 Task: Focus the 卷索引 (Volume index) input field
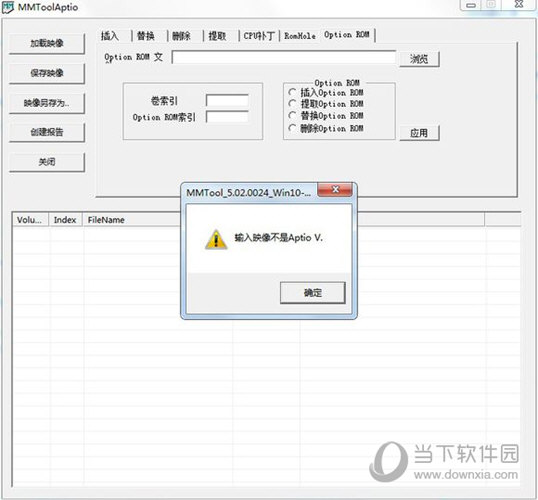pyautogui.click(x=227, y=101)
